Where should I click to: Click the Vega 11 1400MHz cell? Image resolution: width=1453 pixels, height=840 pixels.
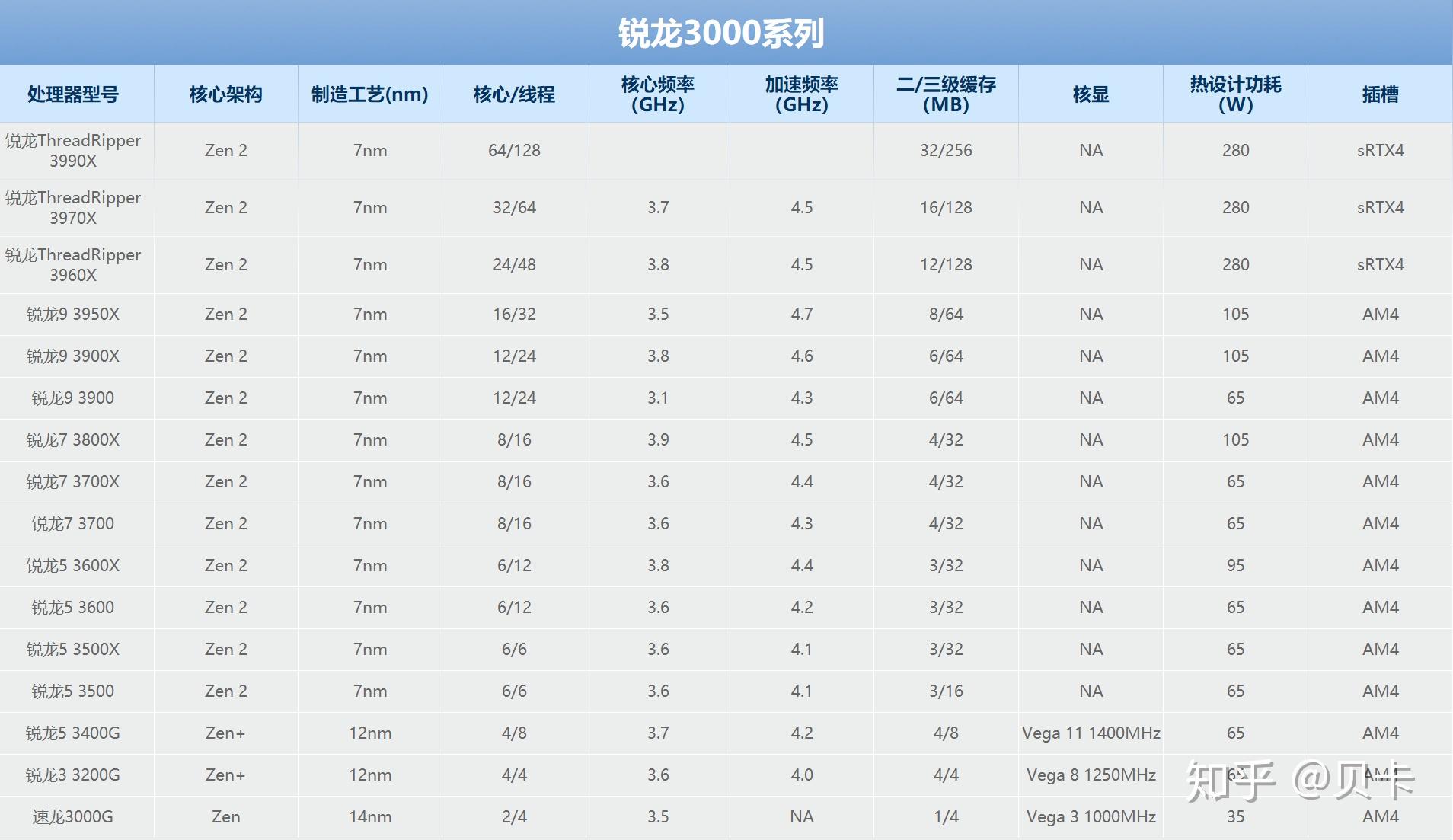tap(1091, 733)
